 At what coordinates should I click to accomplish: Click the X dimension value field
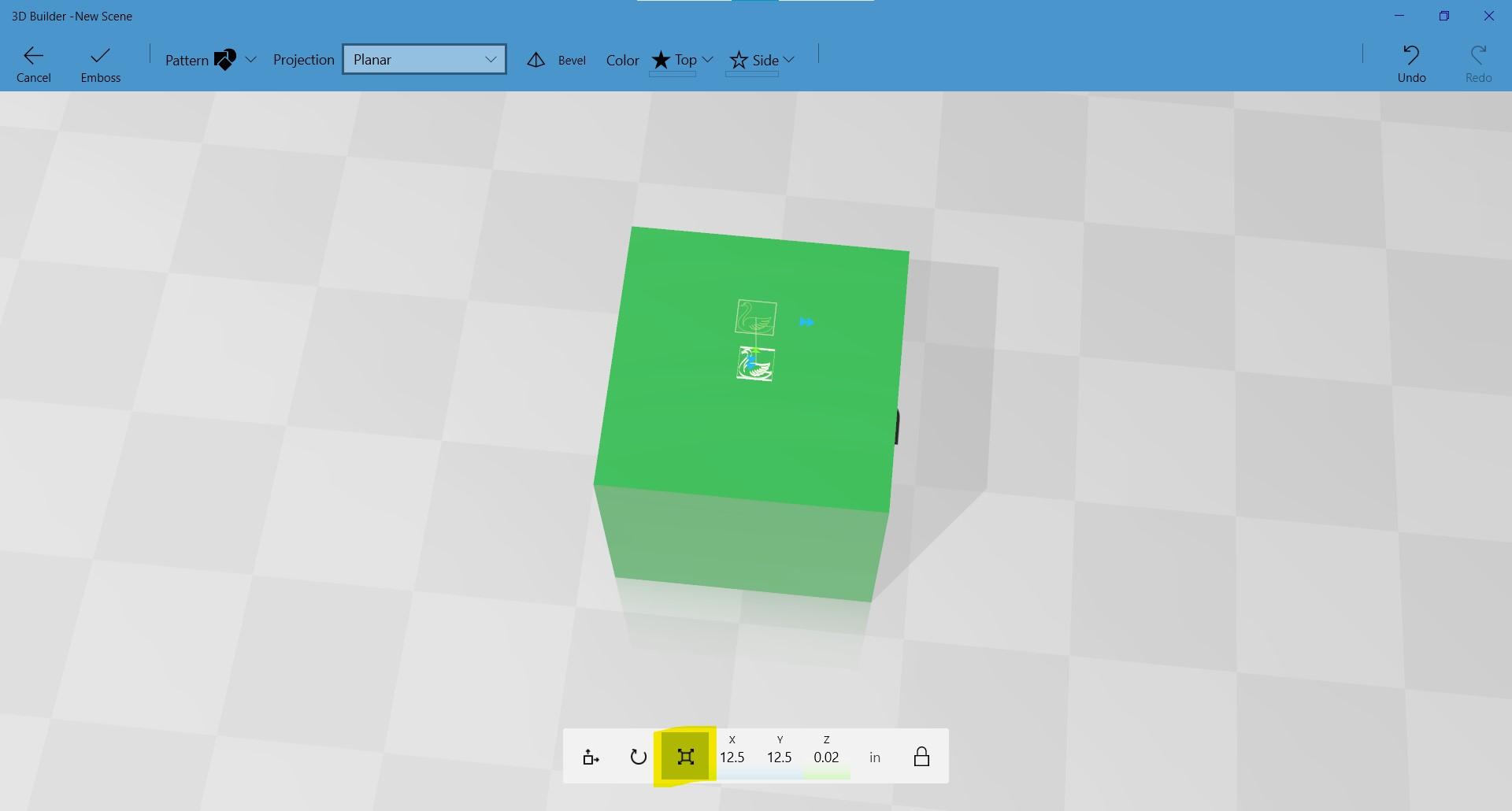[x=732, y=757]
